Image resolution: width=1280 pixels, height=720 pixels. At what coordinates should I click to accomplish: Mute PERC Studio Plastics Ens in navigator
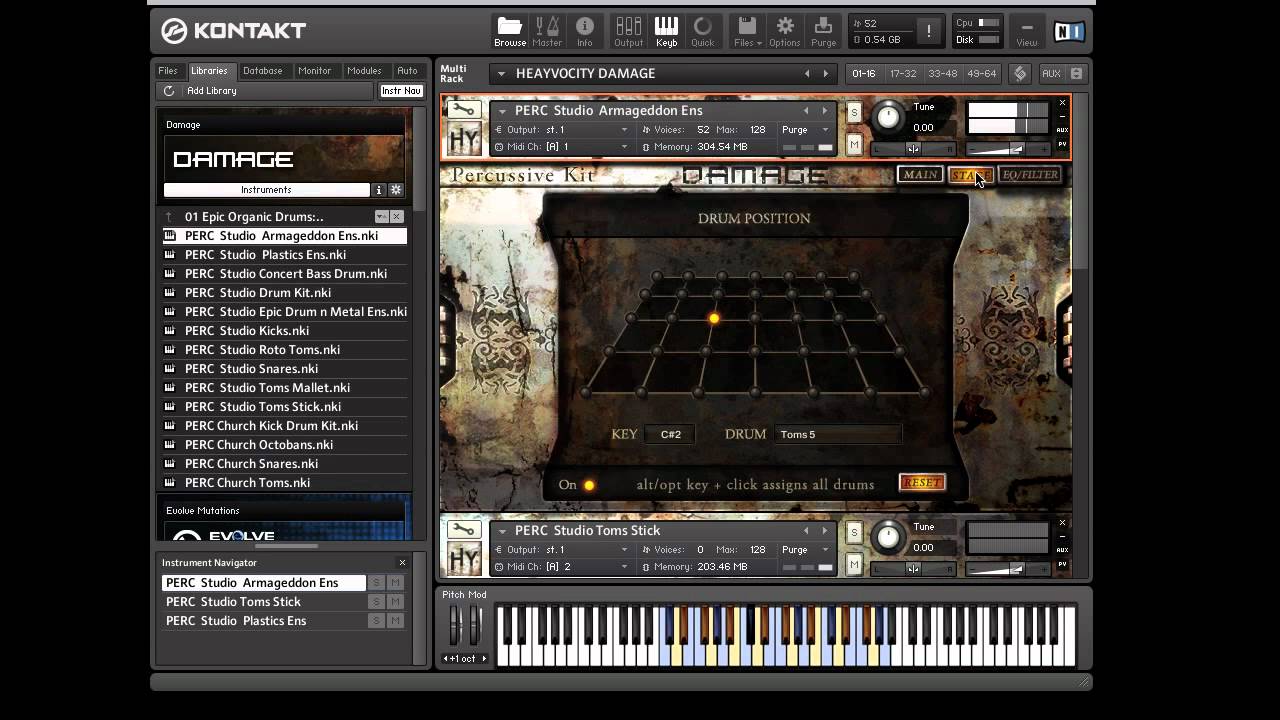396,621
